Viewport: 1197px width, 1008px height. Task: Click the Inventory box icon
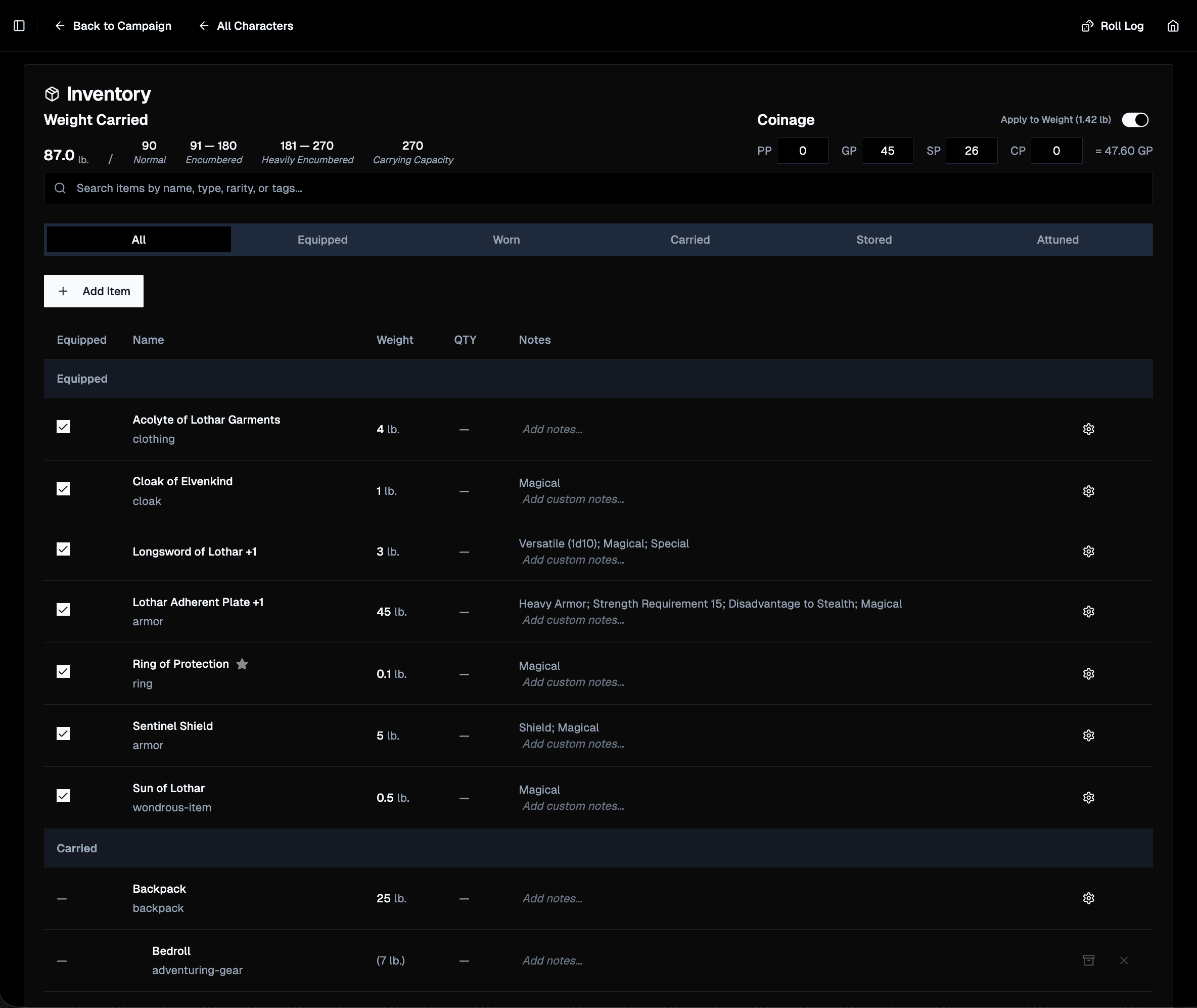tap(52, 94)
